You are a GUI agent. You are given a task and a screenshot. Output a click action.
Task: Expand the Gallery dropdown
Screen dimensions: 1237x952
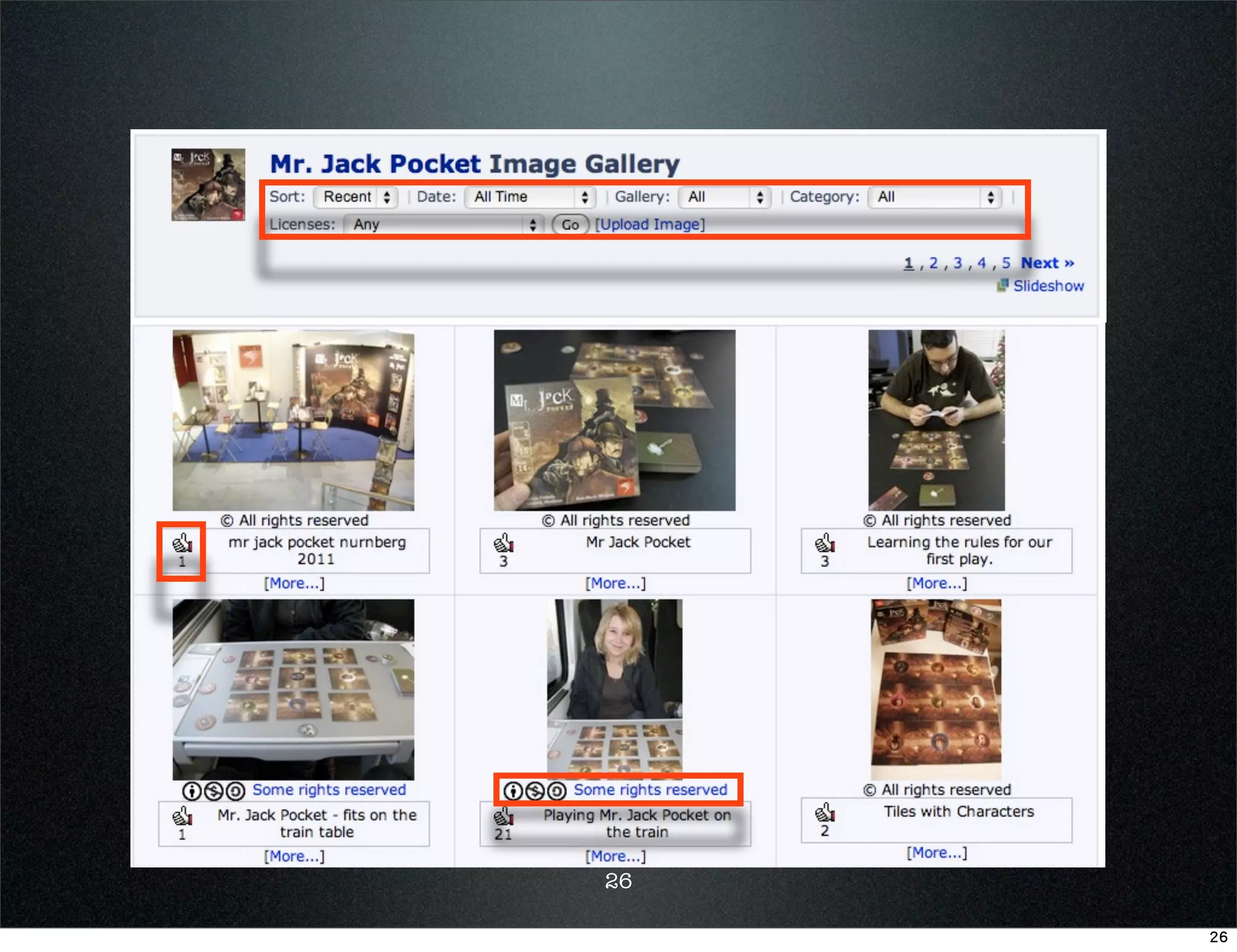pyautogui.click(x=724, y=197)
